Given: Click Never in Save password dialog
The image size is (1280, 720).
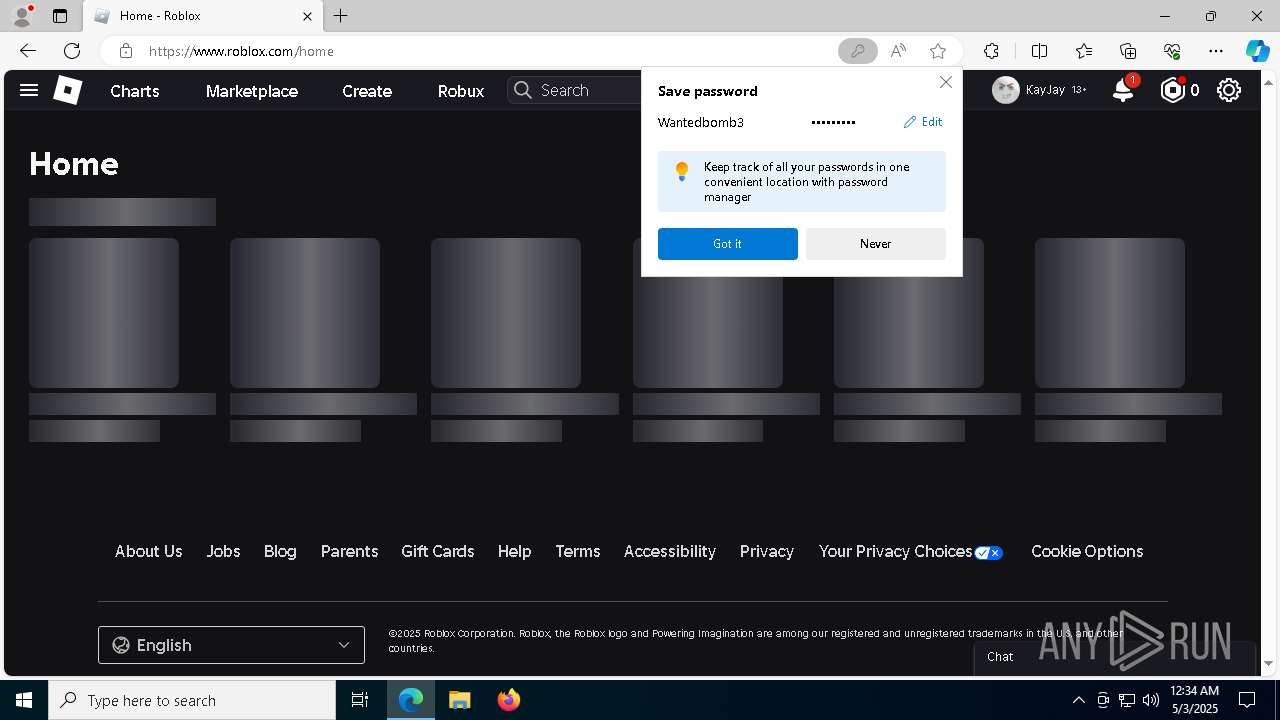Looking at the screenshot, I should [x=876, y=244].
